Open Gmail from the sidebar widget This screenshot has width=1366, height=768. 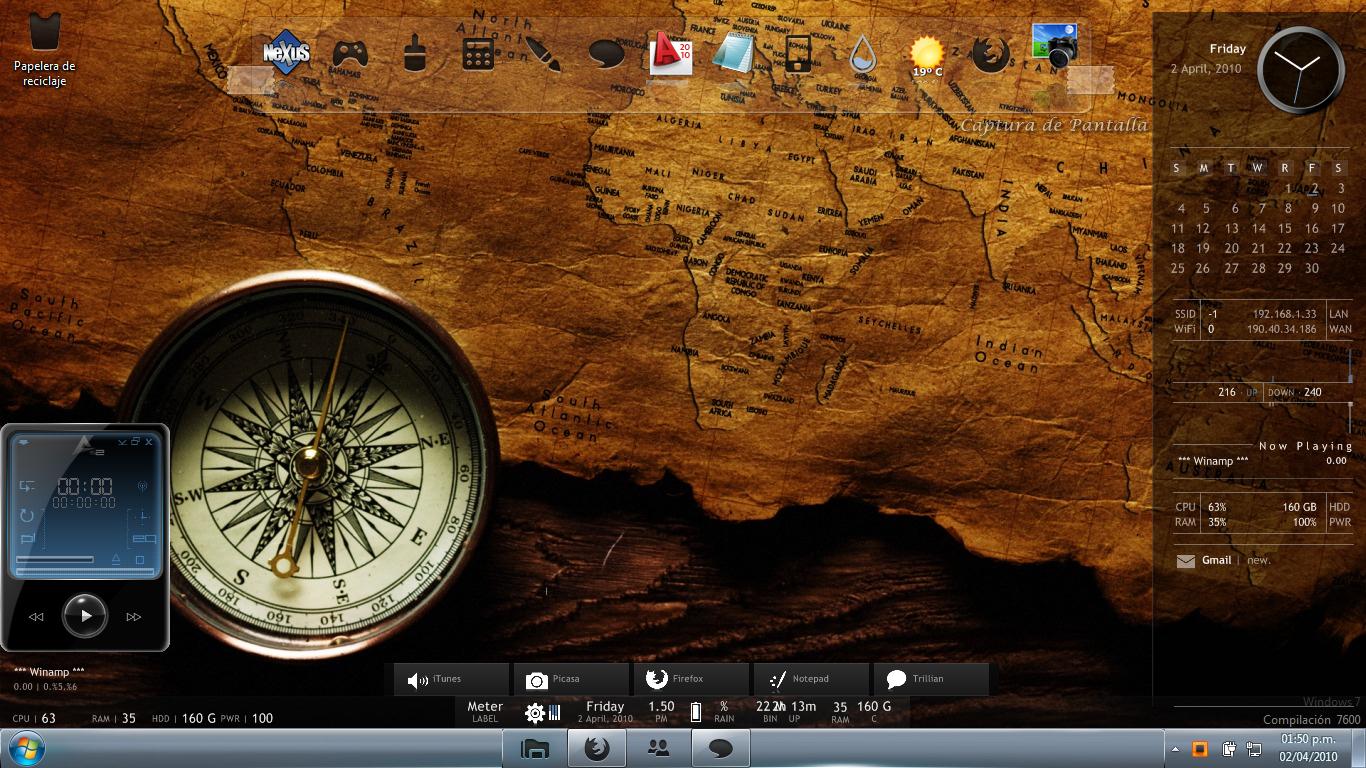(x=1216, y=561)
